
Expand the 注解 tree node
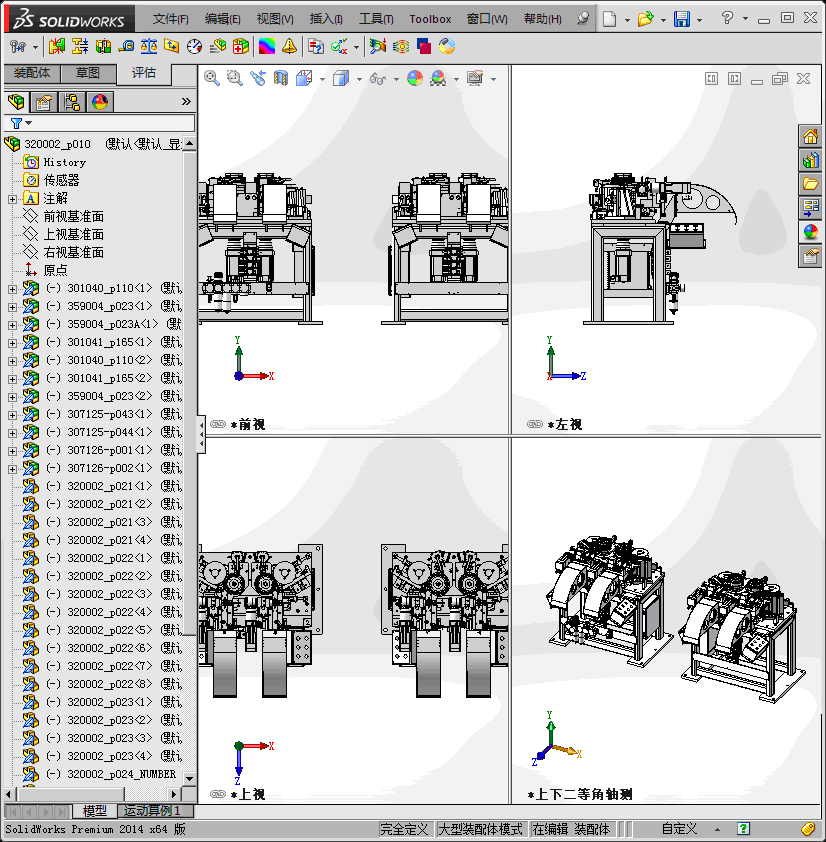(12, 199)
